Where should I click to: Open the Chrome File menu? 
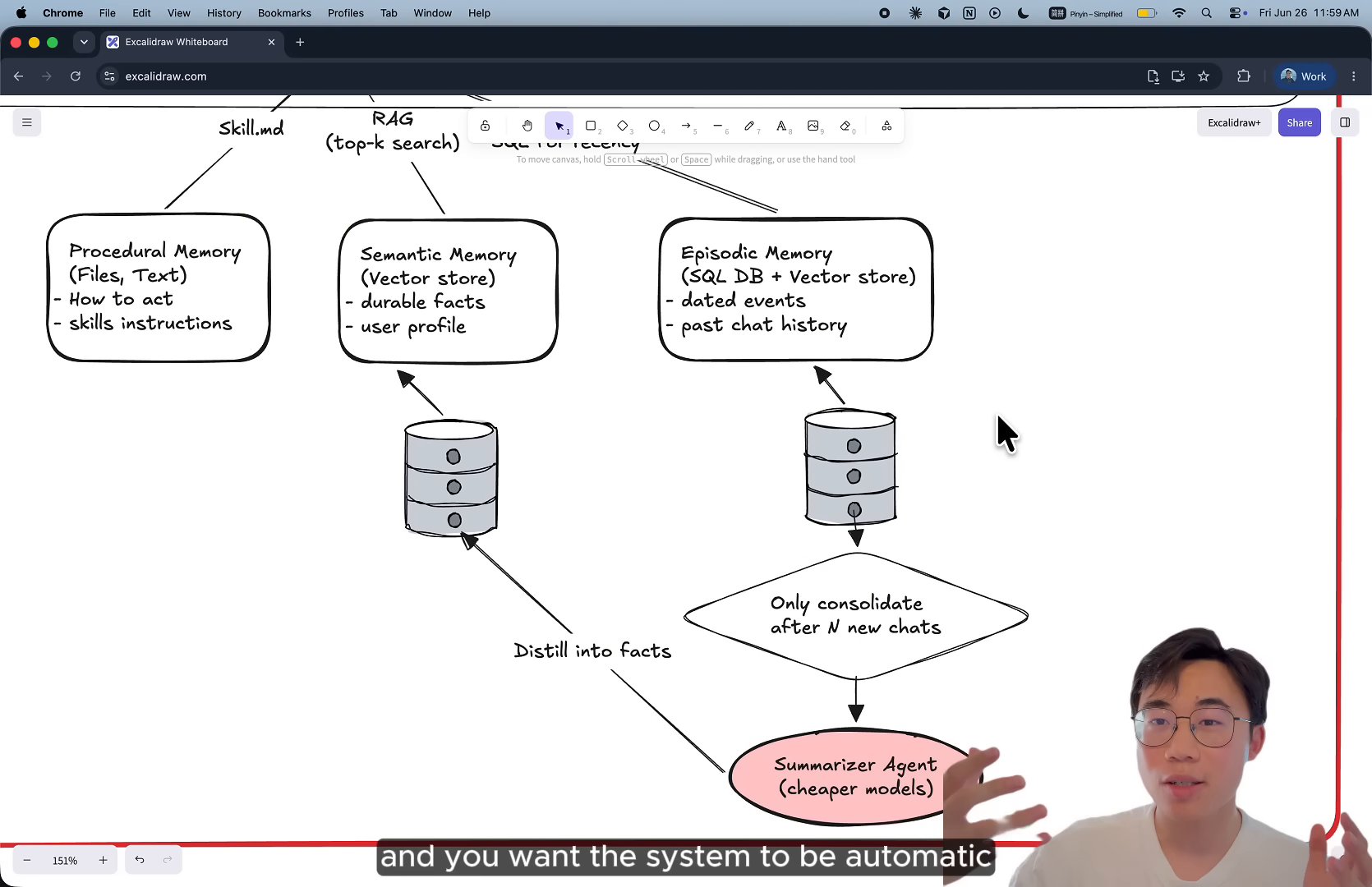[107, 13]
